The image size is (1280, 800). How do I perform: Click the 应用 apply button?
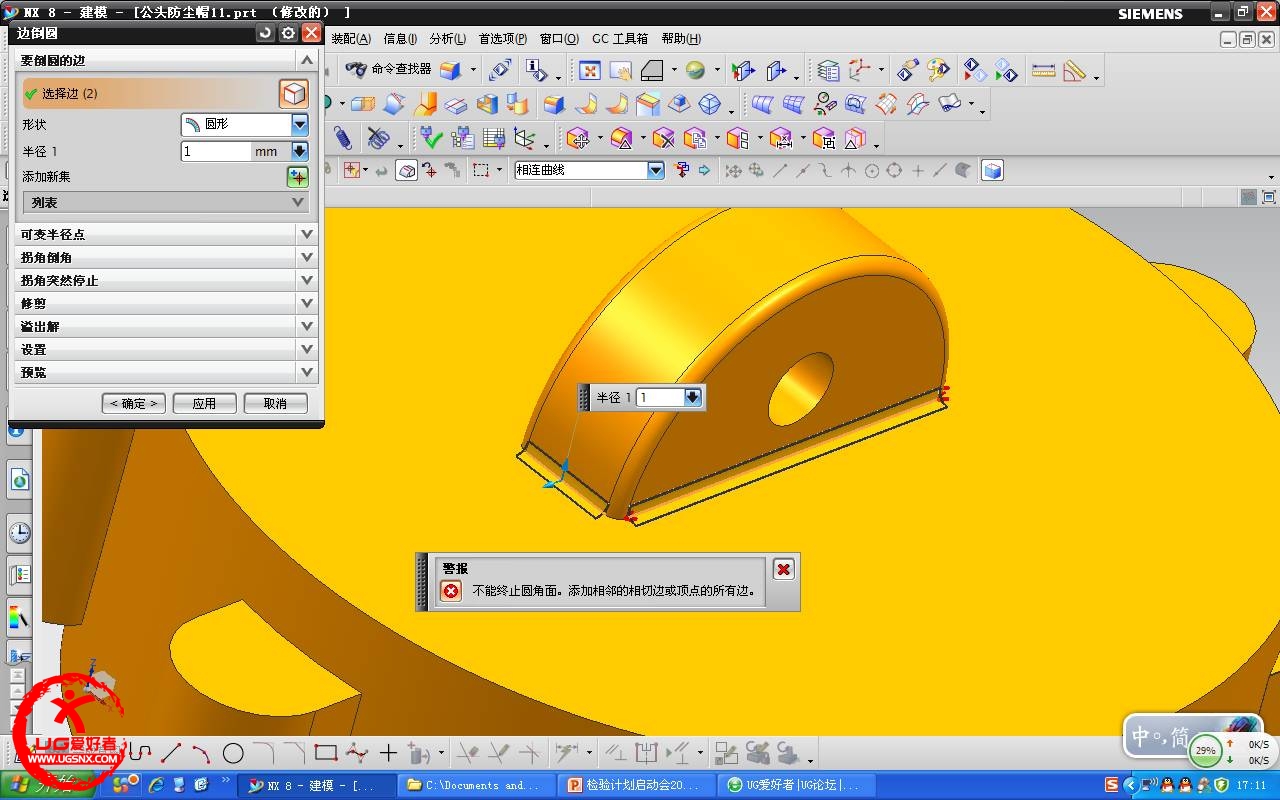(x=204, y=403)
